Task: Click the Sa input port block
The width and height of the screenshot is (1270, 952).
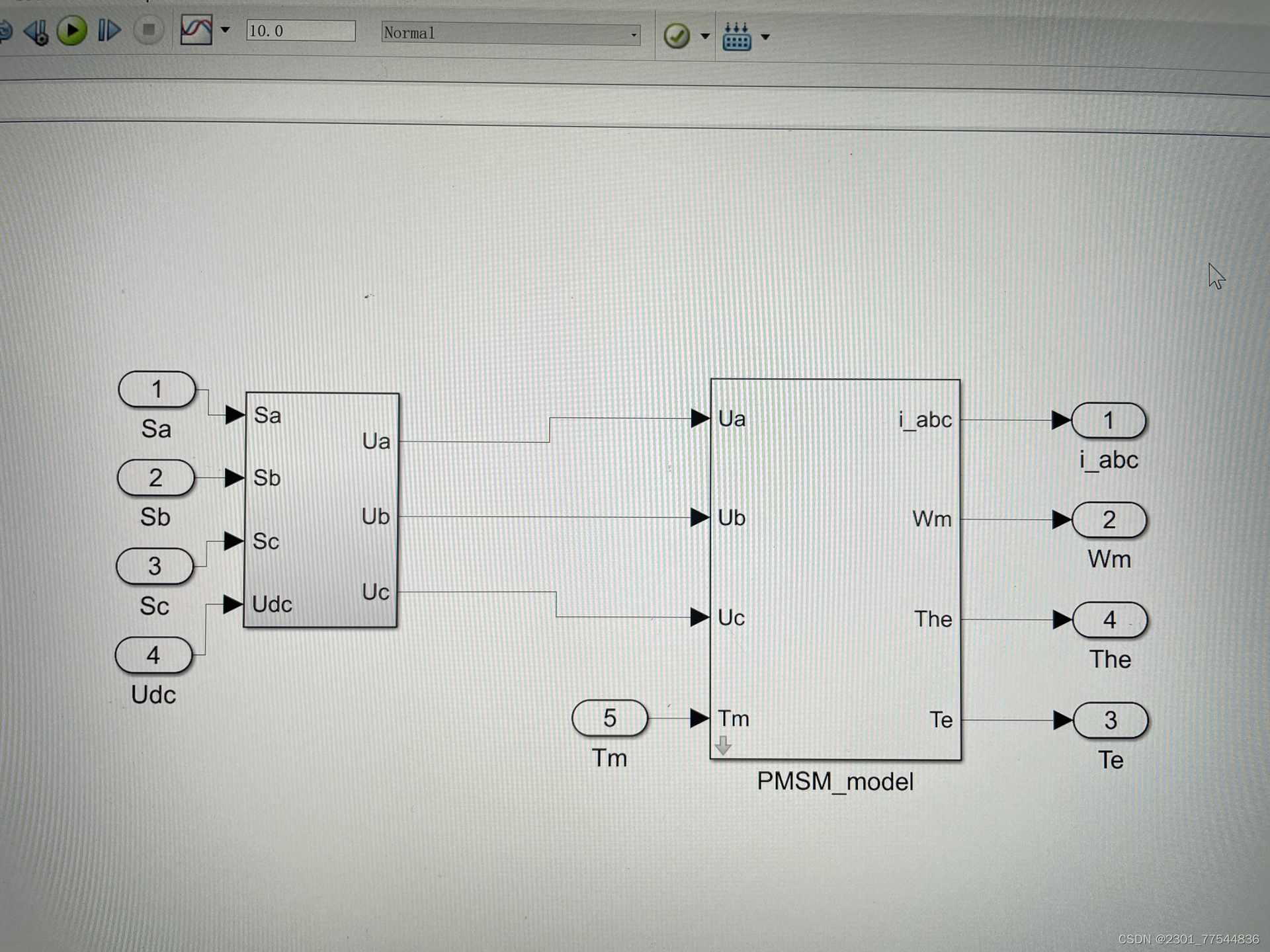Action: click(x=157, y=389)
